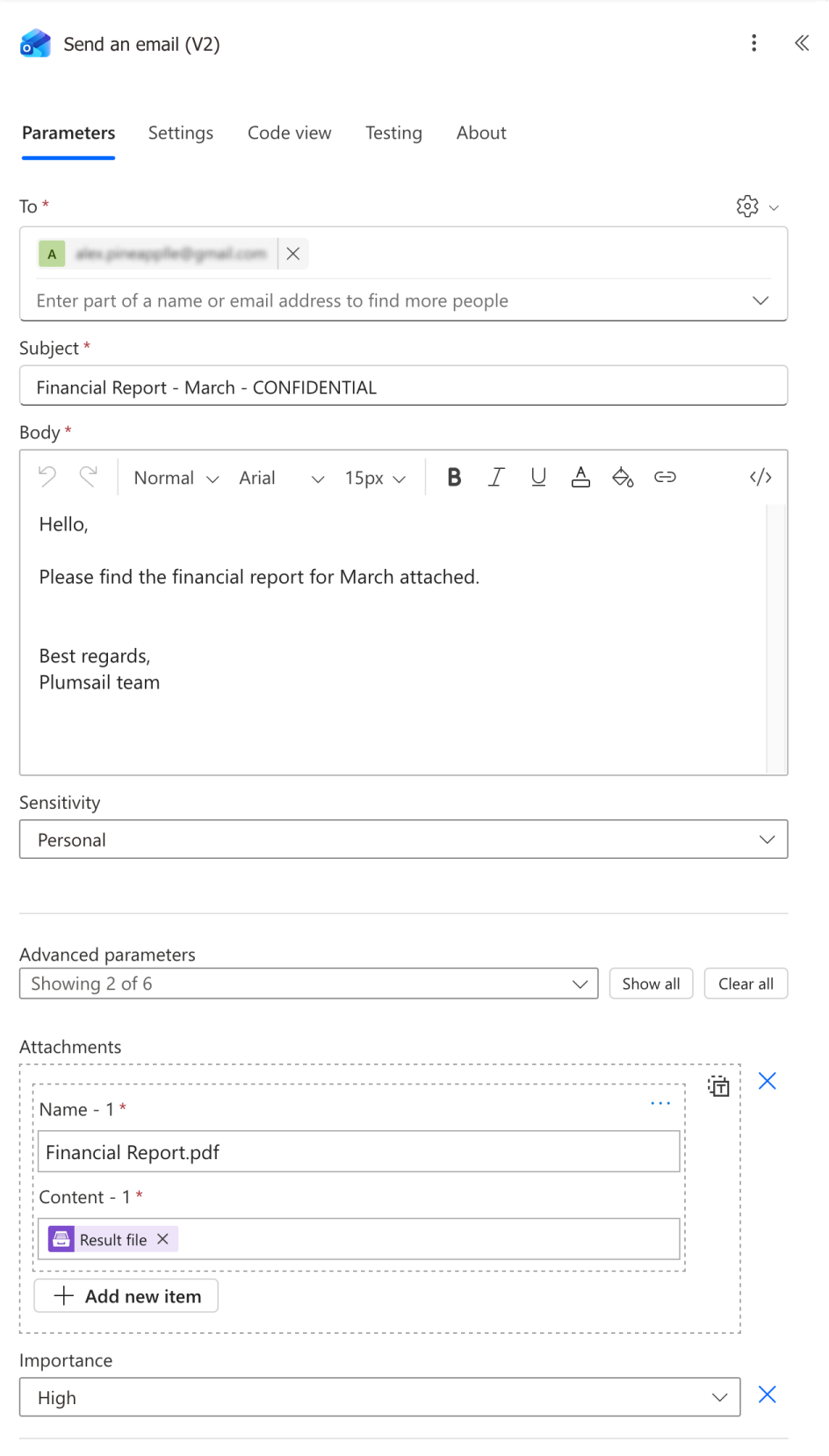The width and height of the screenshot is (829, 1456).
Task: Open the Testing tab
Action: point(393,133)
